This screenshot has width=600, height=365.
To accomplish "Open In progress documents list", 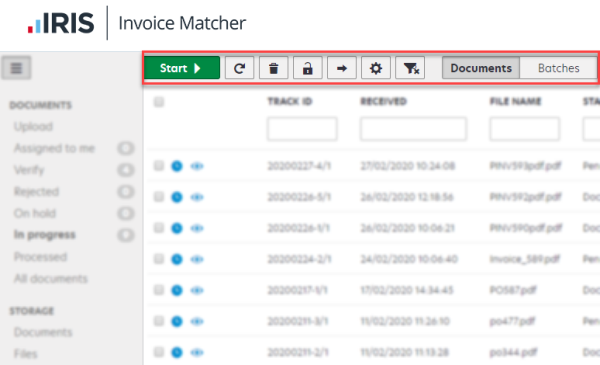I will pyautogui.click(x=45, y=235).
